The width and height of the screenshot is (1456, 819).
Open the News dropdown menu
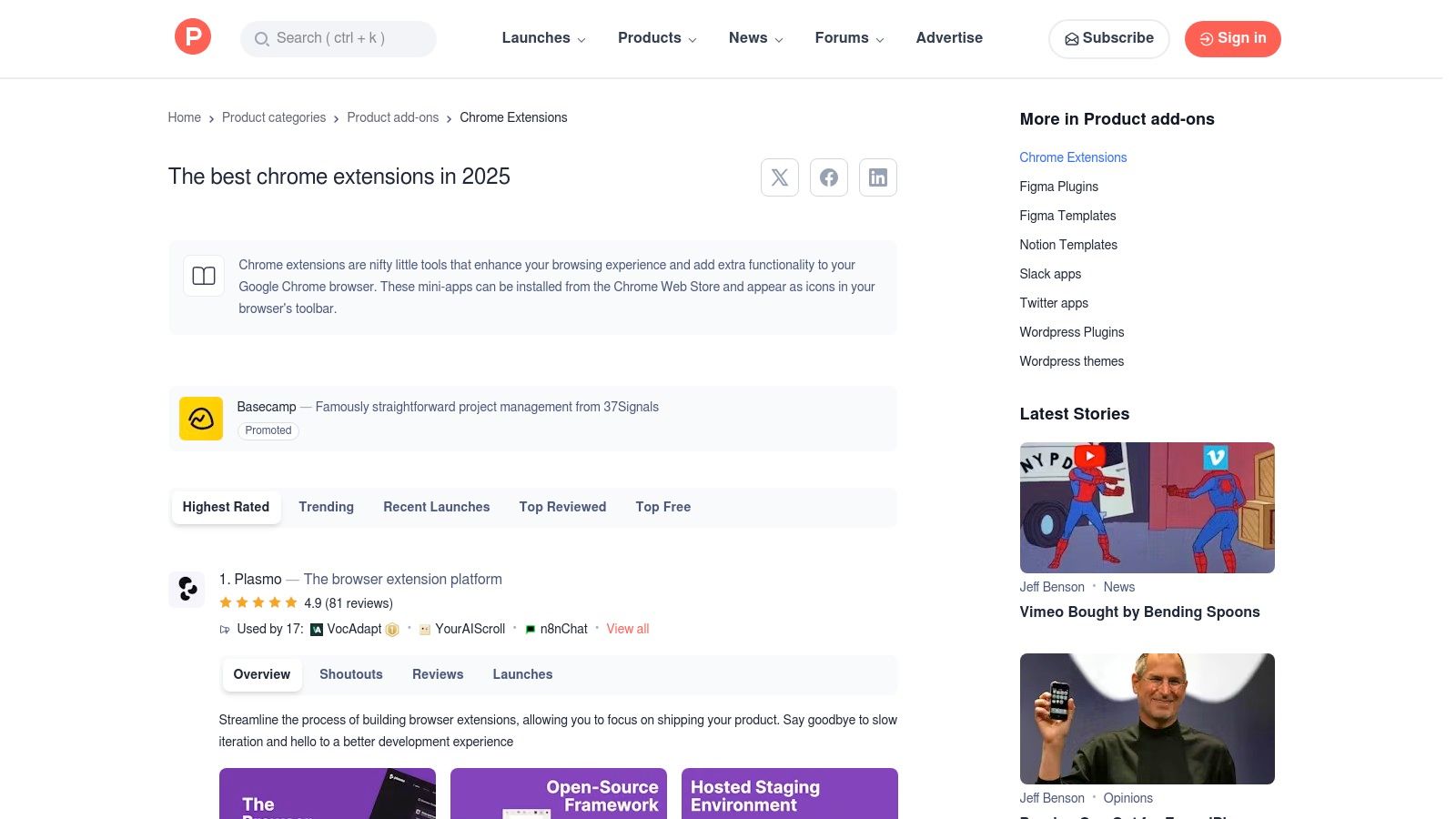coord(755,38)
